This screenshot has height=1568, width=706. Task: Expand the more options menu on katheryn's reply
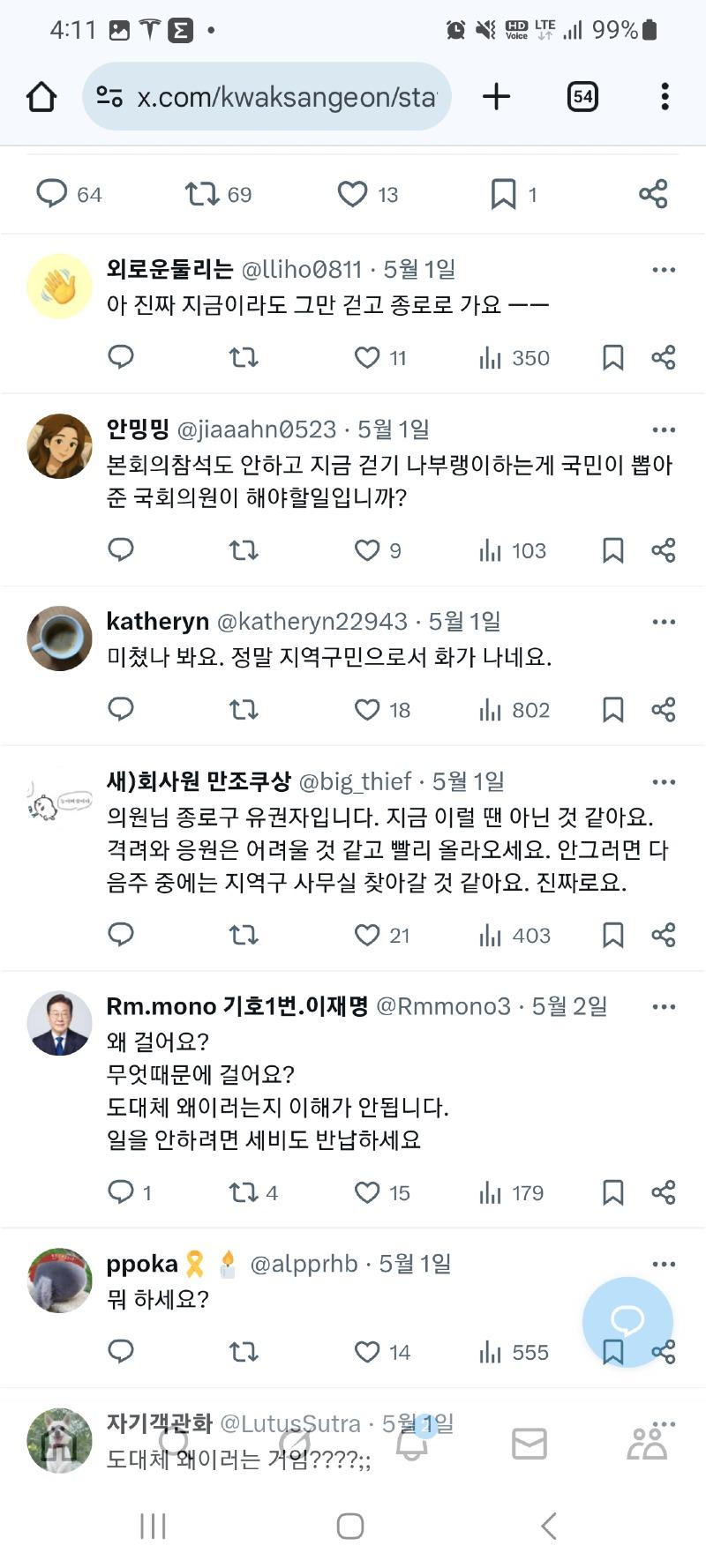(663, 622)
